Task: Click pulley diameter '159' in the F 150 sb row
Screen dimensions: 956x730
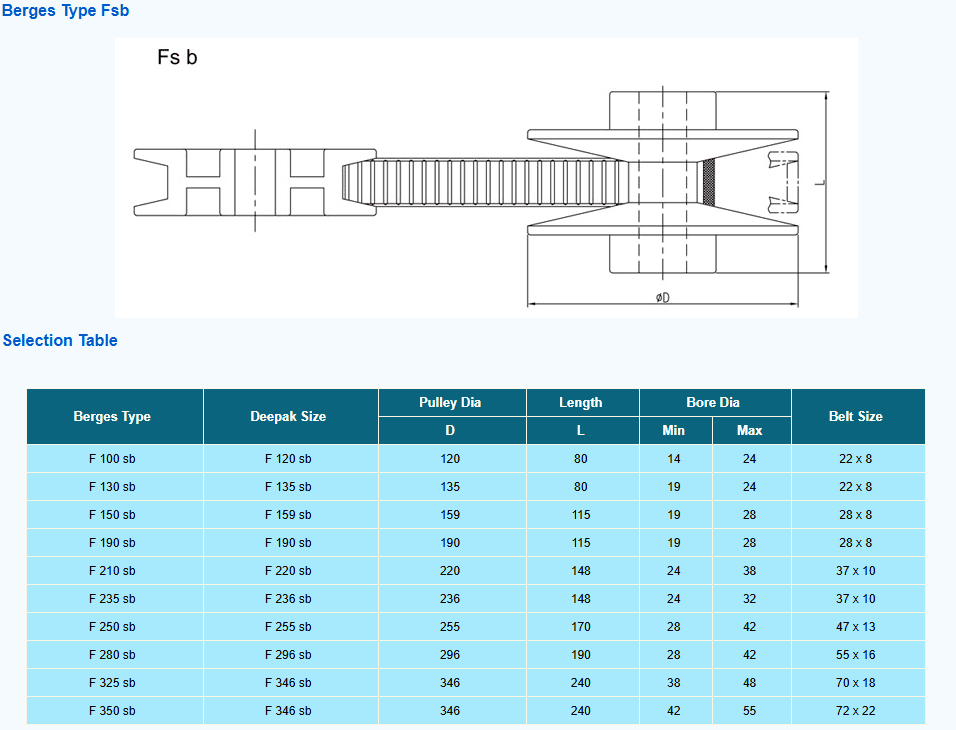Action: [450, 515]
